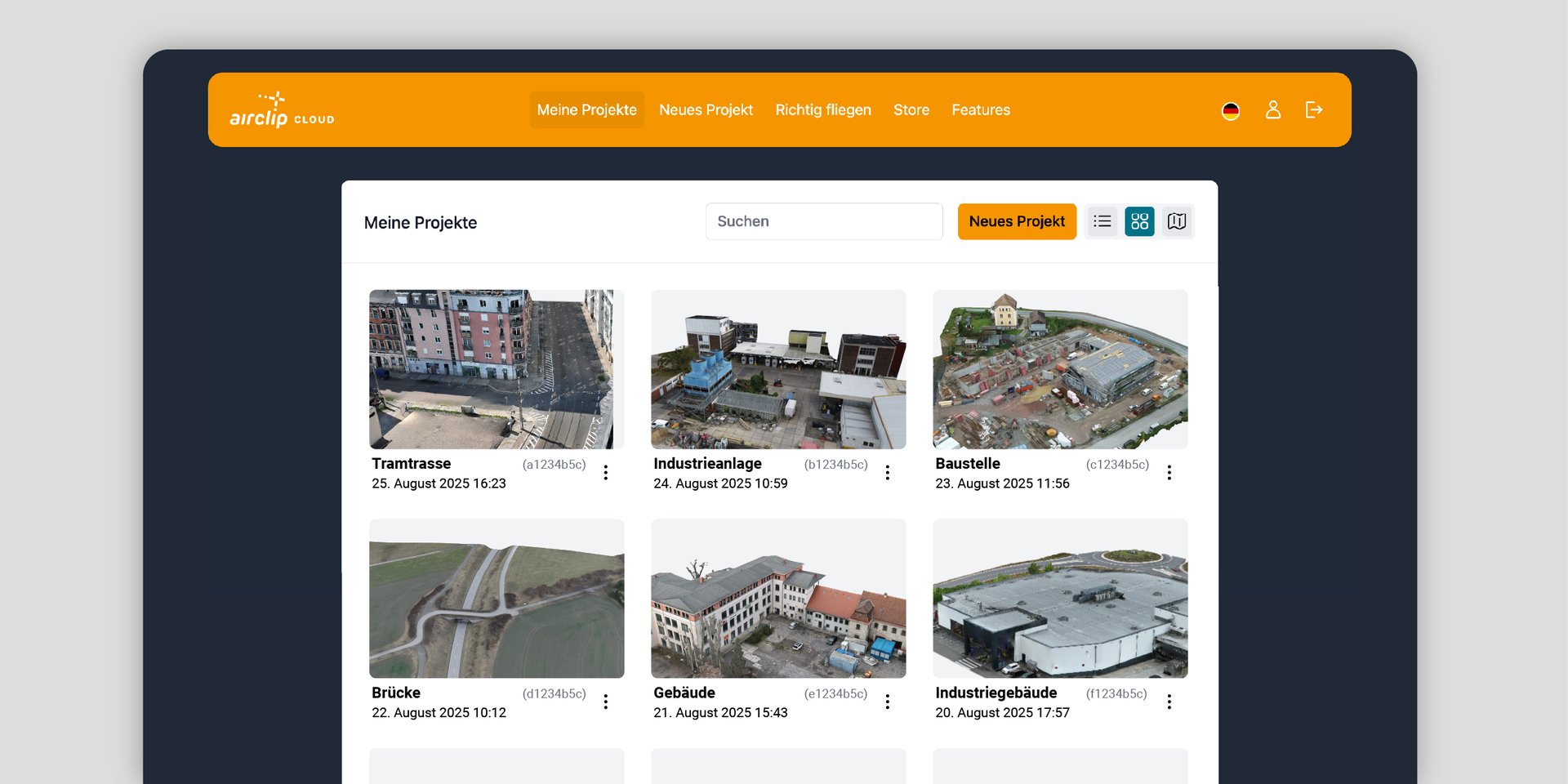Click project ID (e1234b5c)
The width and height of the screenshot is (1568, 784).
pyautogui.click(x=836, y=693)
